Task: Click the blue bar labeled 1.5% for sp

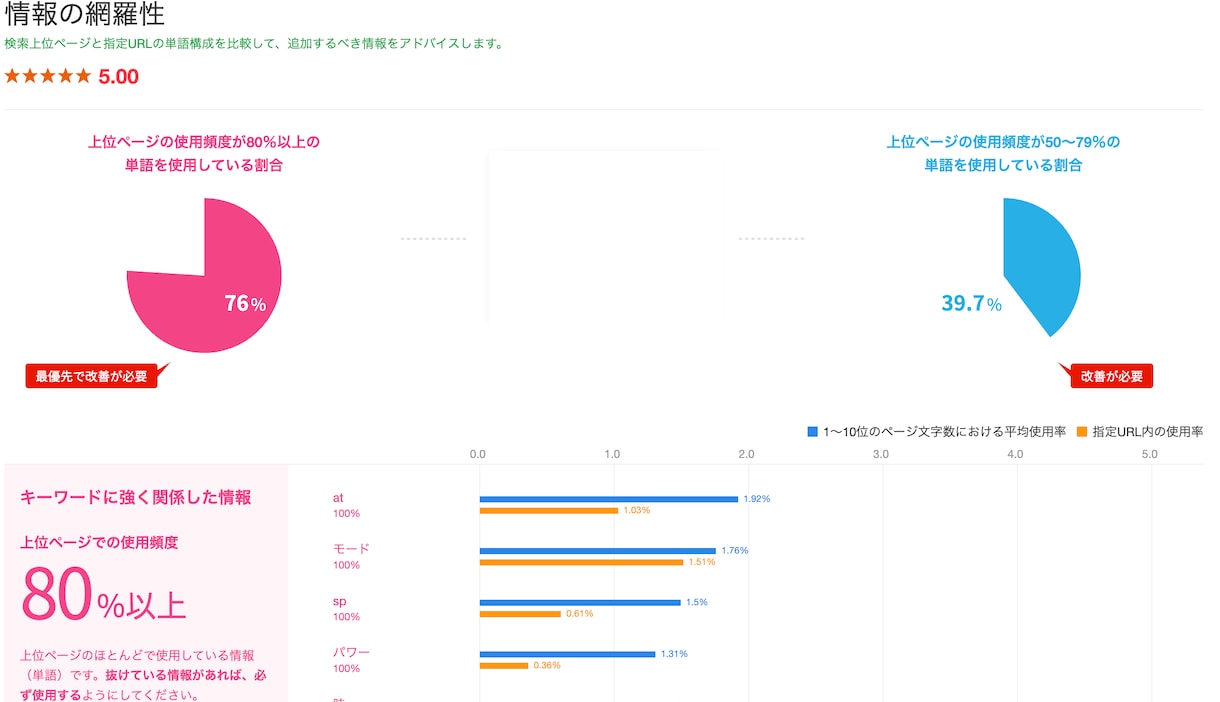Action: click(x=580, y=603)
